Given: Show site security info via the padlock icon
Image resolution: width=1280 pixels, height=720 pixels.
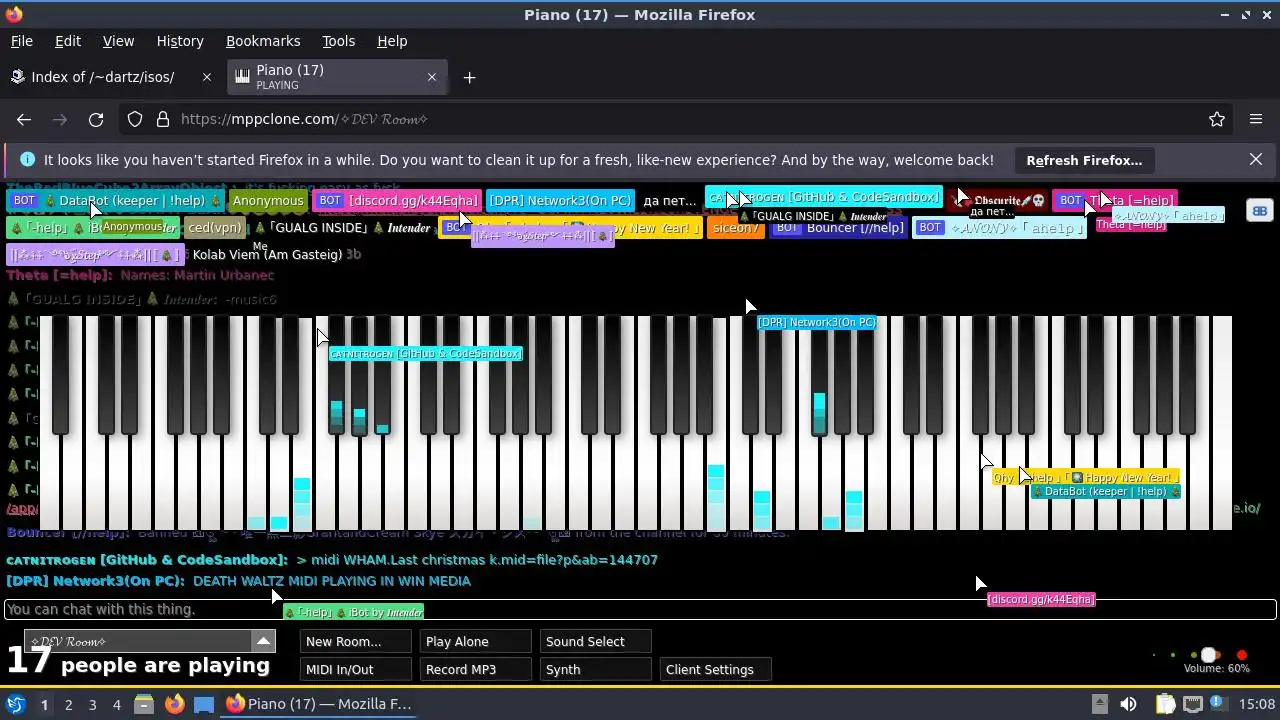Looking at the screenshot, I should 162,119.
